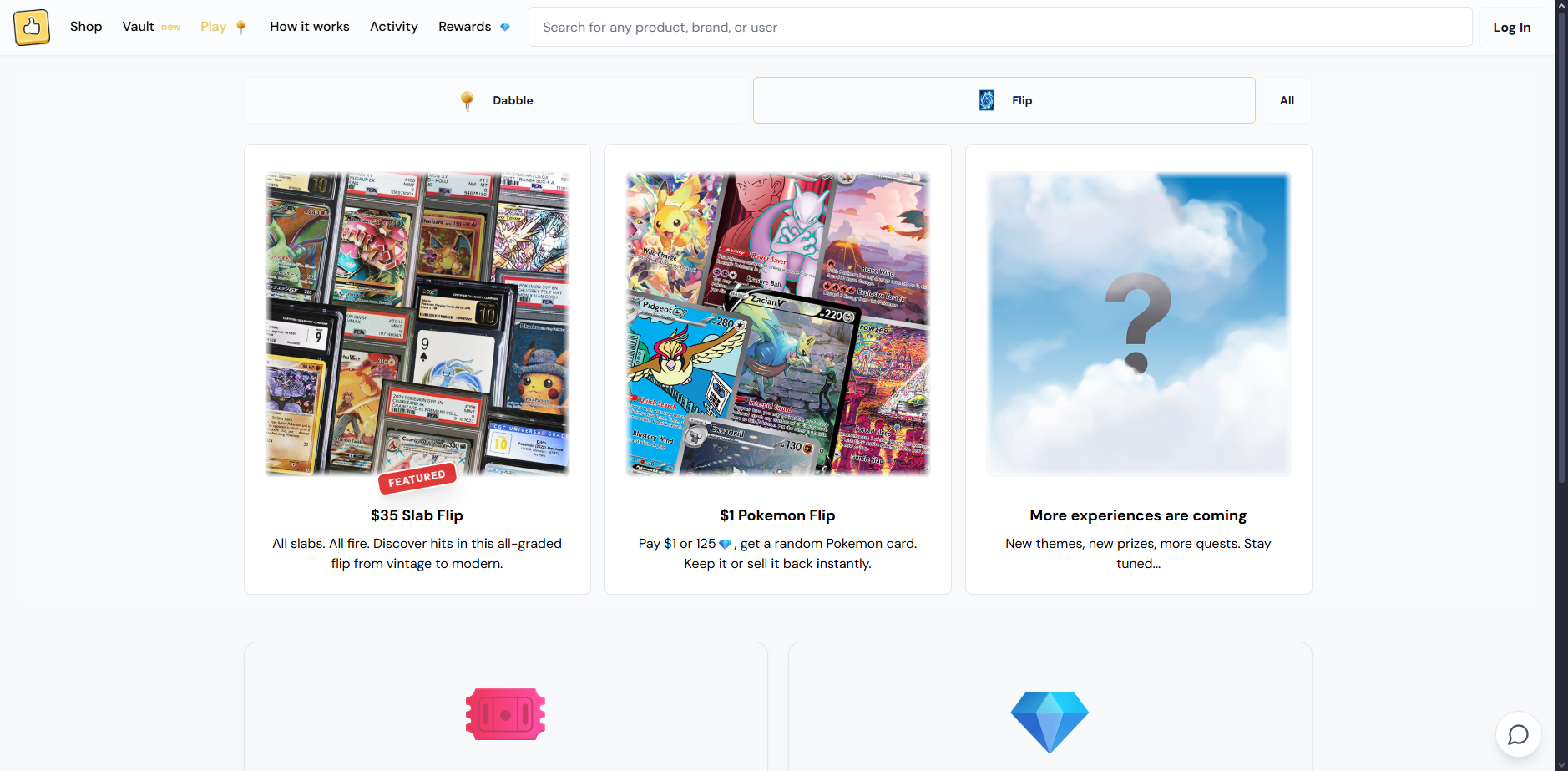The width and height of the screenshot is (1568, 771).
Task: View the Activity page
Action: tap(394, 27)
